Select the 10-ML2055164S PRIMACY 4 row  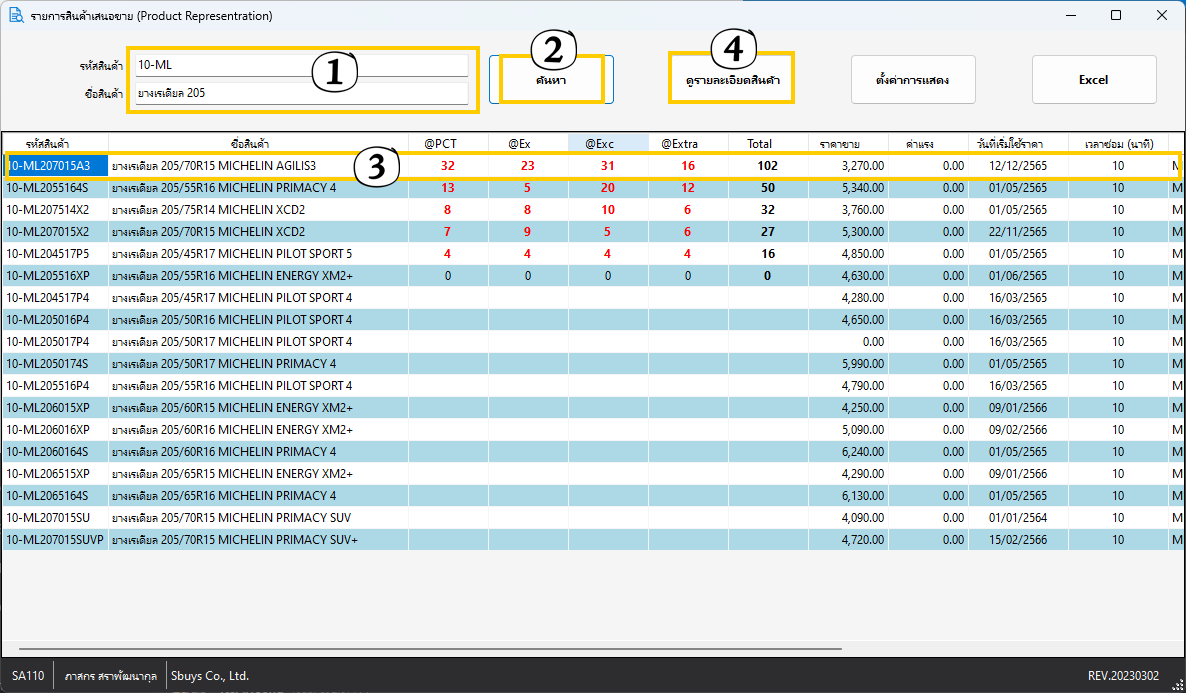(x=260, y=188)
